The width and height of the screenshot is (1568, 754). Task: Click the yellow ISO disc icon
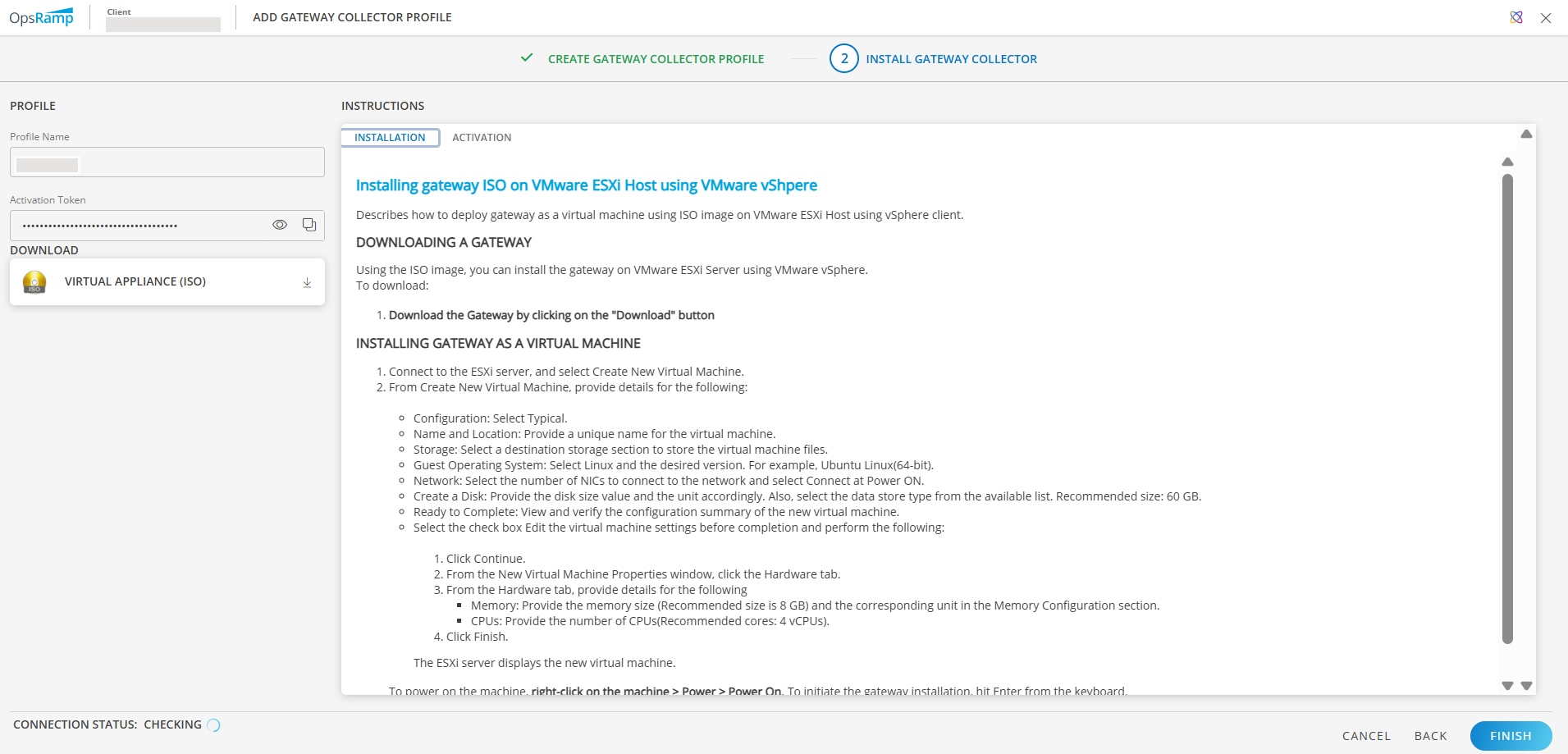[34, 282]
